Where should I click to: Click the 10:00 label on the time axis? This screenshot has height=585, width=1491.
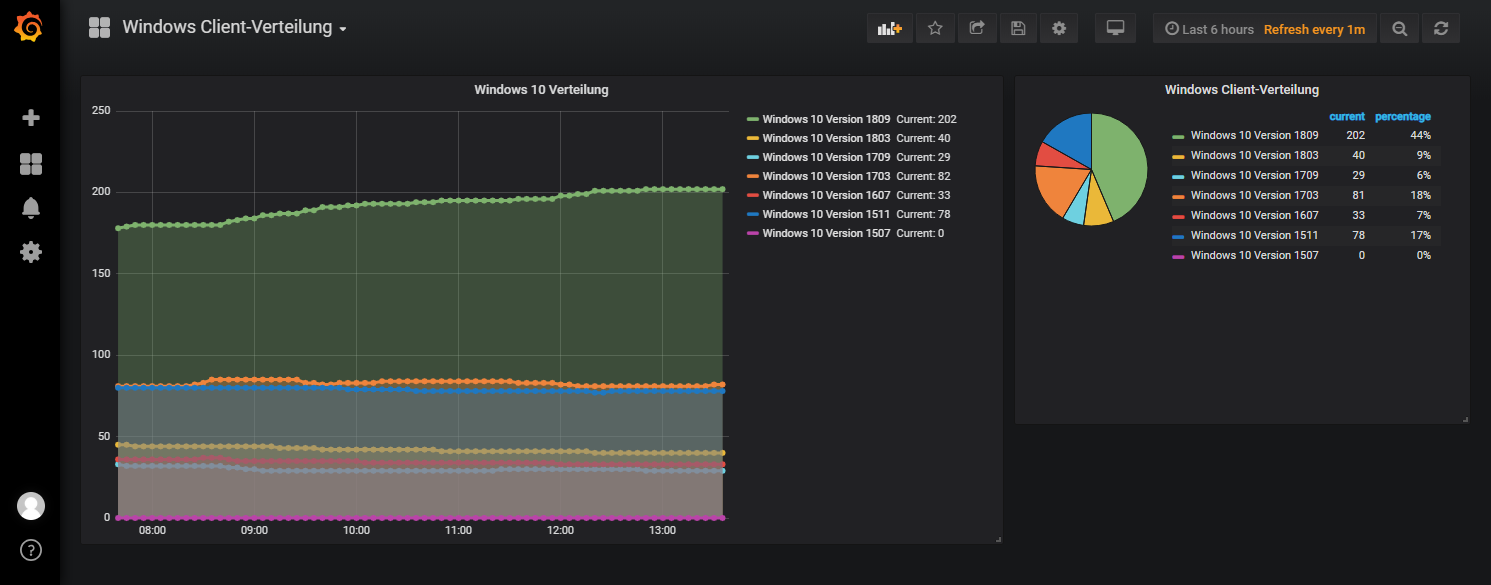point(356,530)
